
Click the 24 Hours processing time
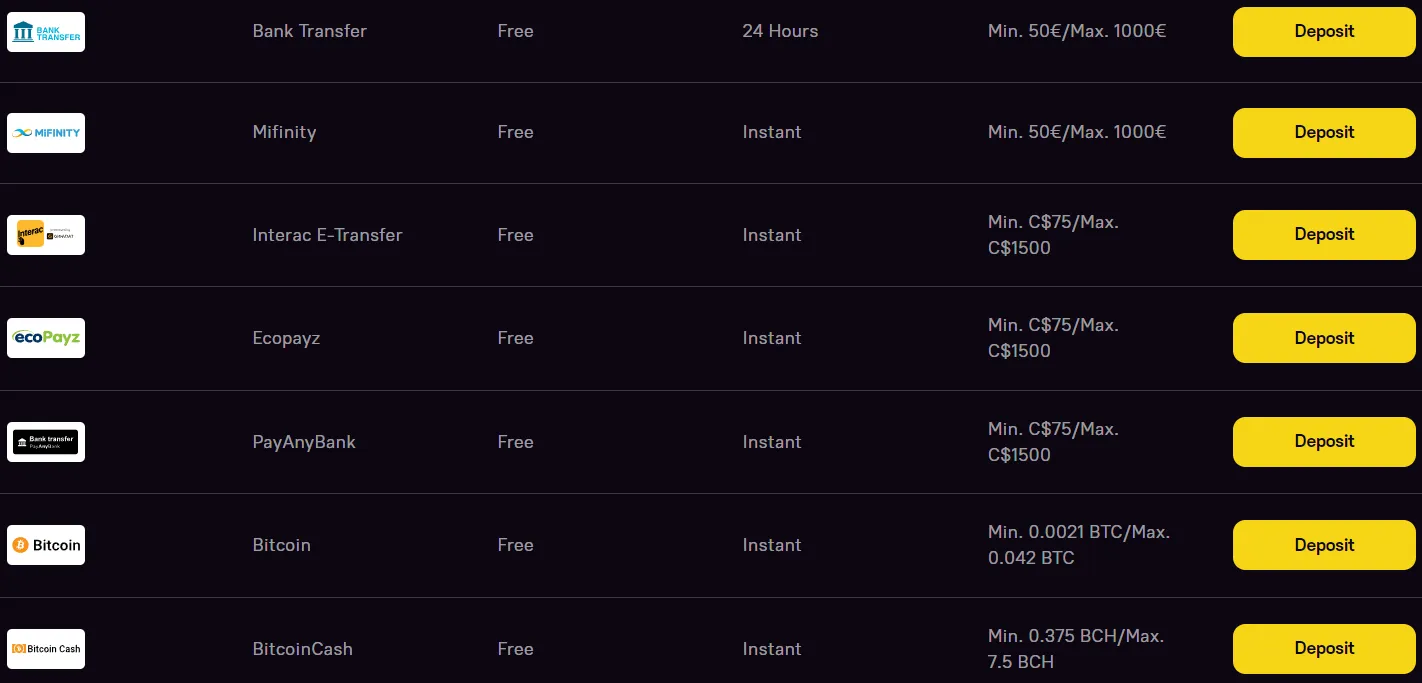[780, 31]
